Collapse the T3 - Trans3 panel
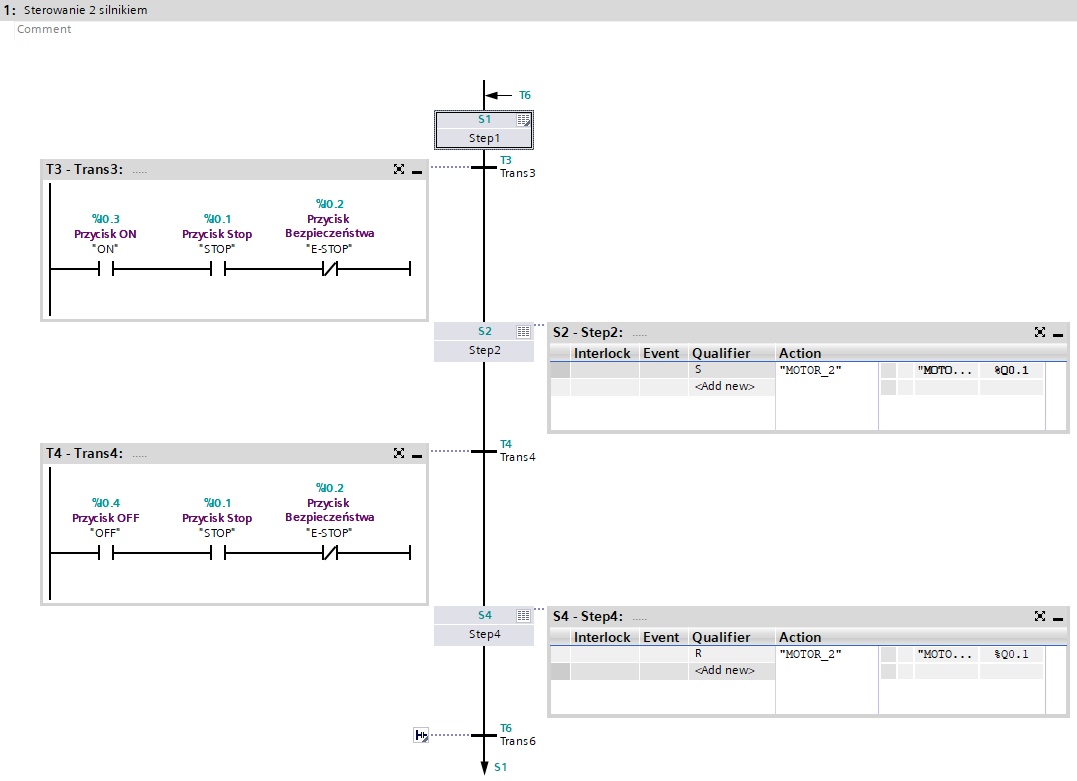The width and height of the screenshot is (1077, 781). [417, 171]
